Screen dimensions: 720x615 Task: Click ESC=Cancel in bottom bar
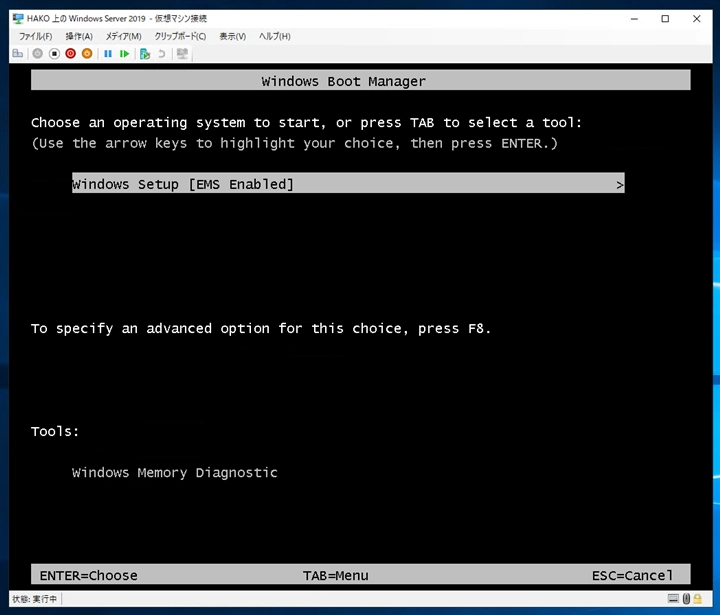[x=632, y=576]
